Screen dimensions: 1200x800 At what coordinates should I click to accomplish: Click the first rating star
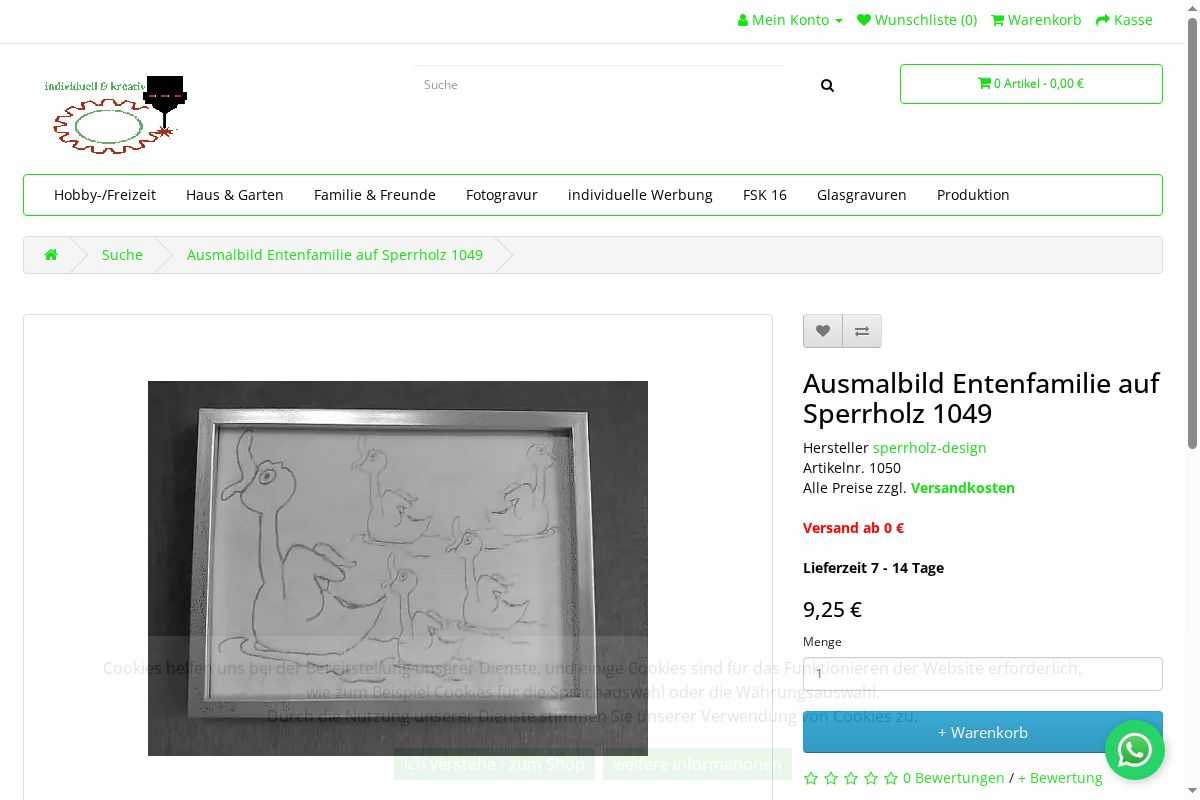point(811,778)
